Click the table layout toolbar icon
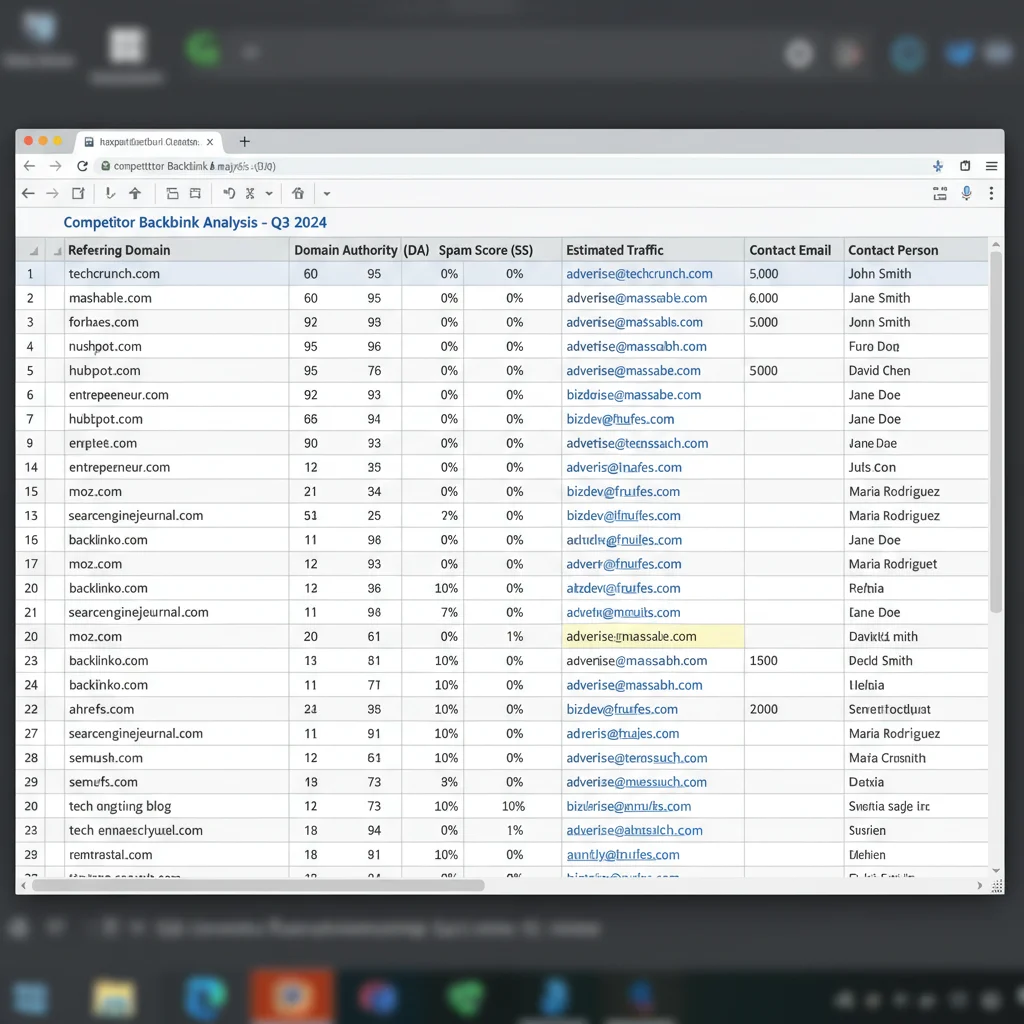Image resolution: width=1024 pixels, height=1024 pixels. pyautogui.click(x=195, y=193)
